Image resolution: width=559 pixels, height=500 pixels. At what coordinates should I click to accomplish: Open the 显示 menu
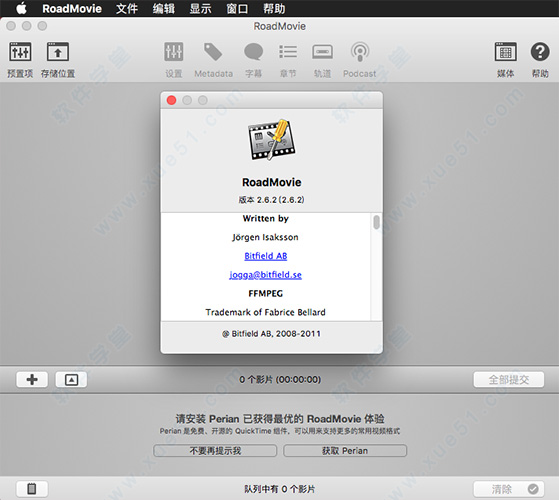(x=200, y=8)
